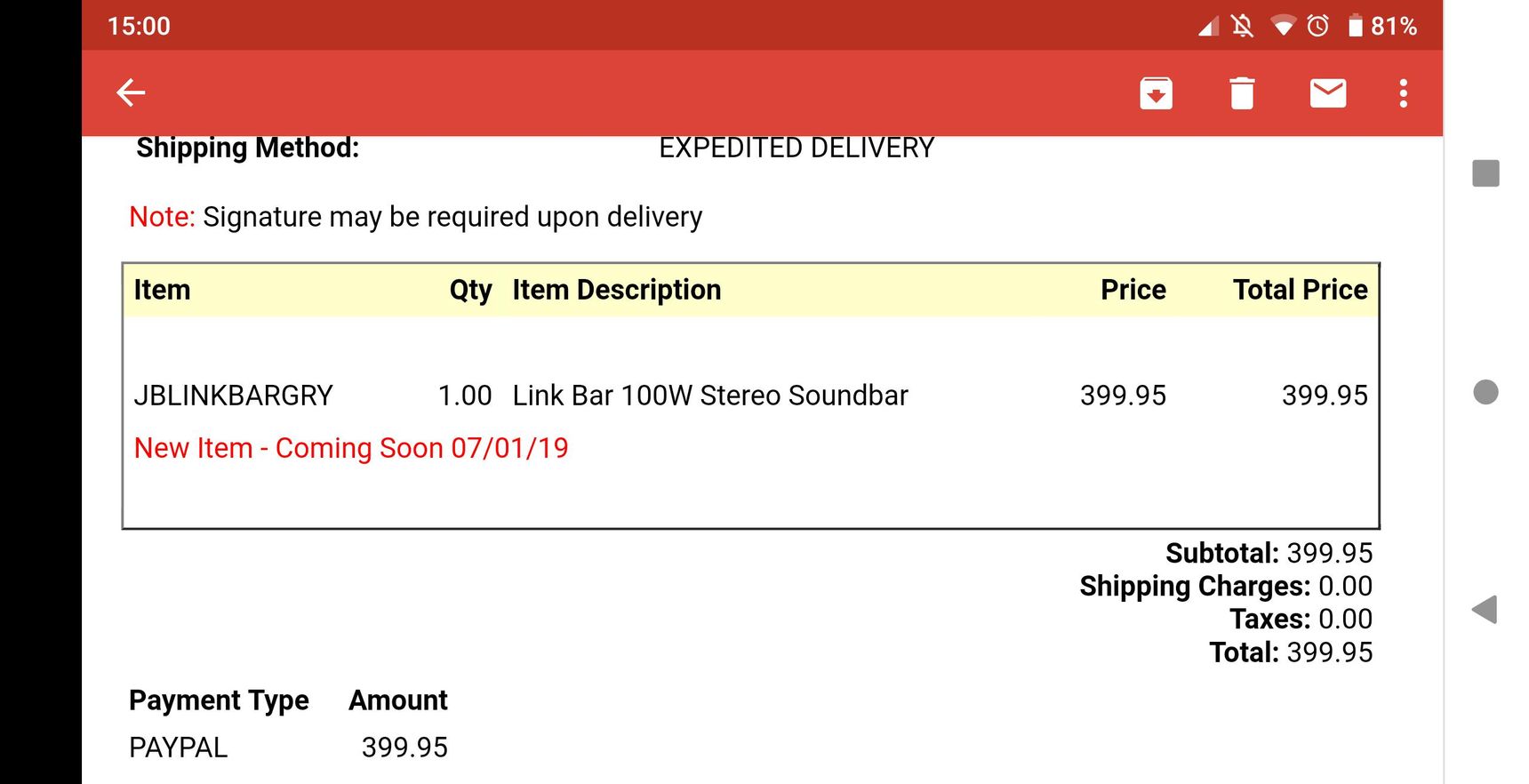Tap the red Coming Soon 07/01/19 notice
The height and width of the screenshot is (784, 1529).
pyautogui.click(x=351, y=448)
